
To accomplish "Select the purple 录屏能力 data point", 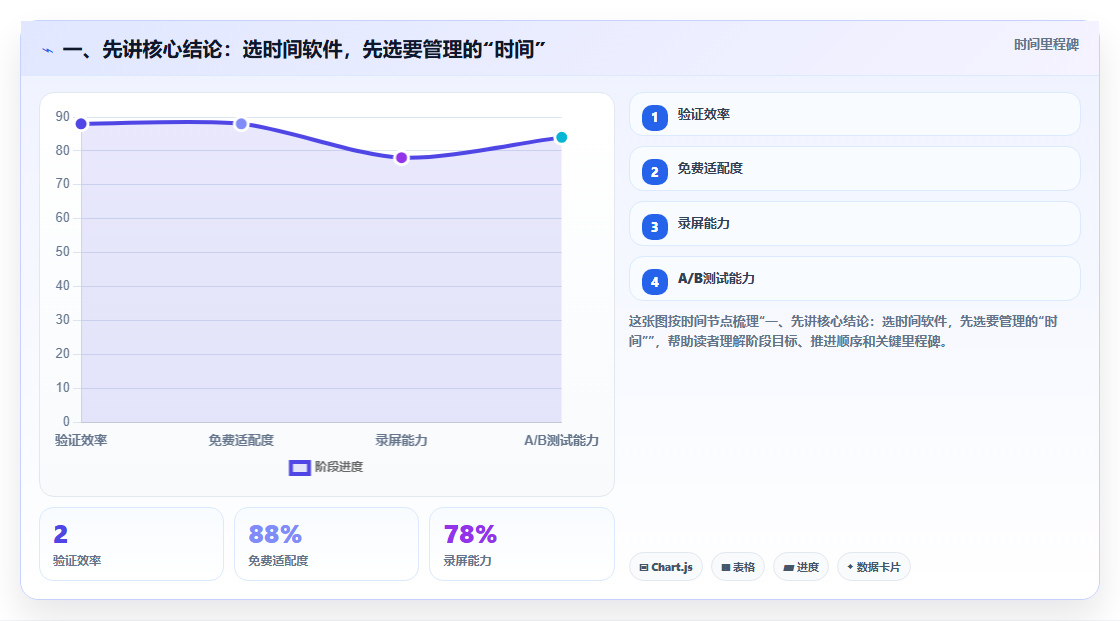I will pos(401,158).
